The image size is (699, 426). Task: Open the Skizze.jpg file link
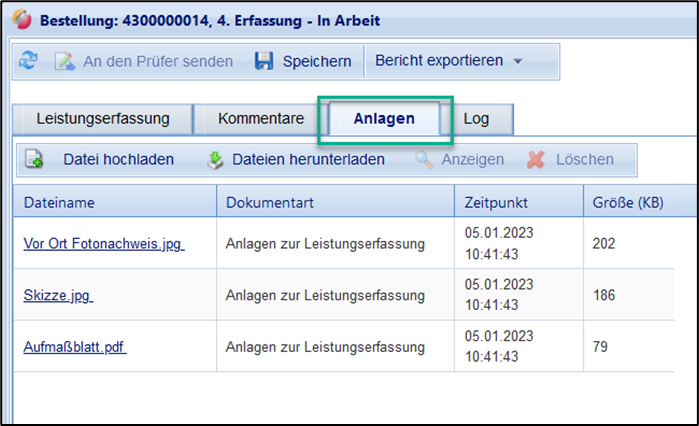58,295
